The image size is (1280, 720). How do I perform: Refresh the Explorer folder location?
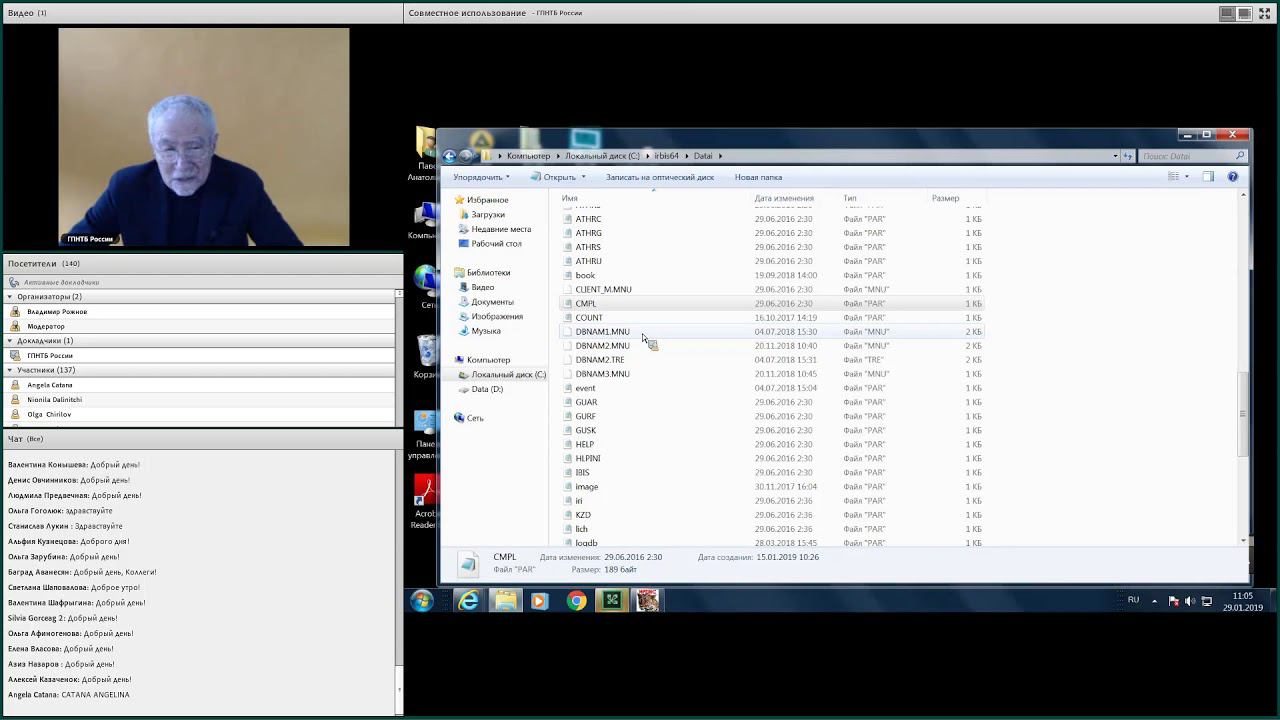pyautogui.click(x=1128, y=156)
